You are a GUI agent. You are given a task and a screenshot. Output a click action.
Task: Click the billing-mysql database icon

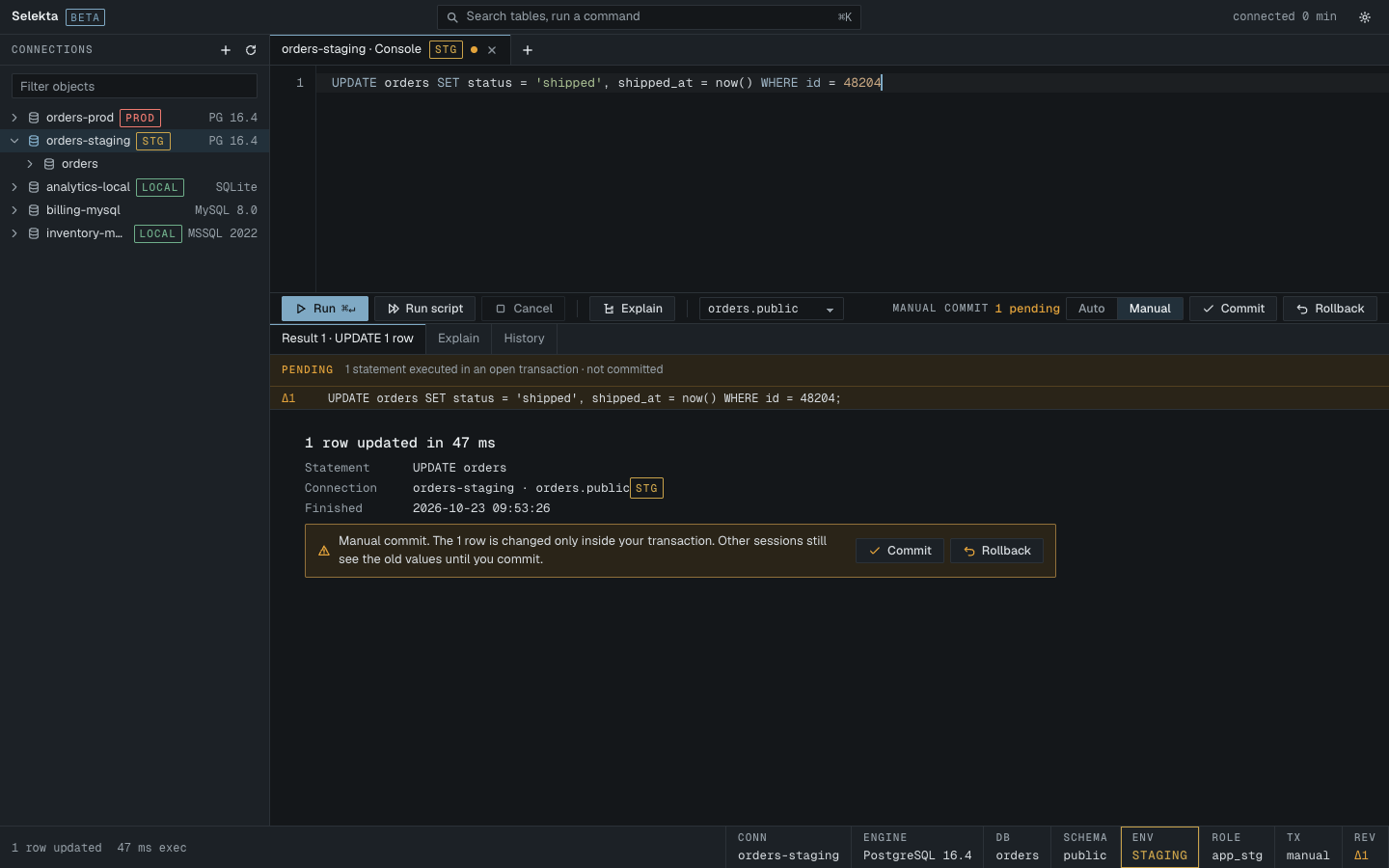click(x=34, y=210)
